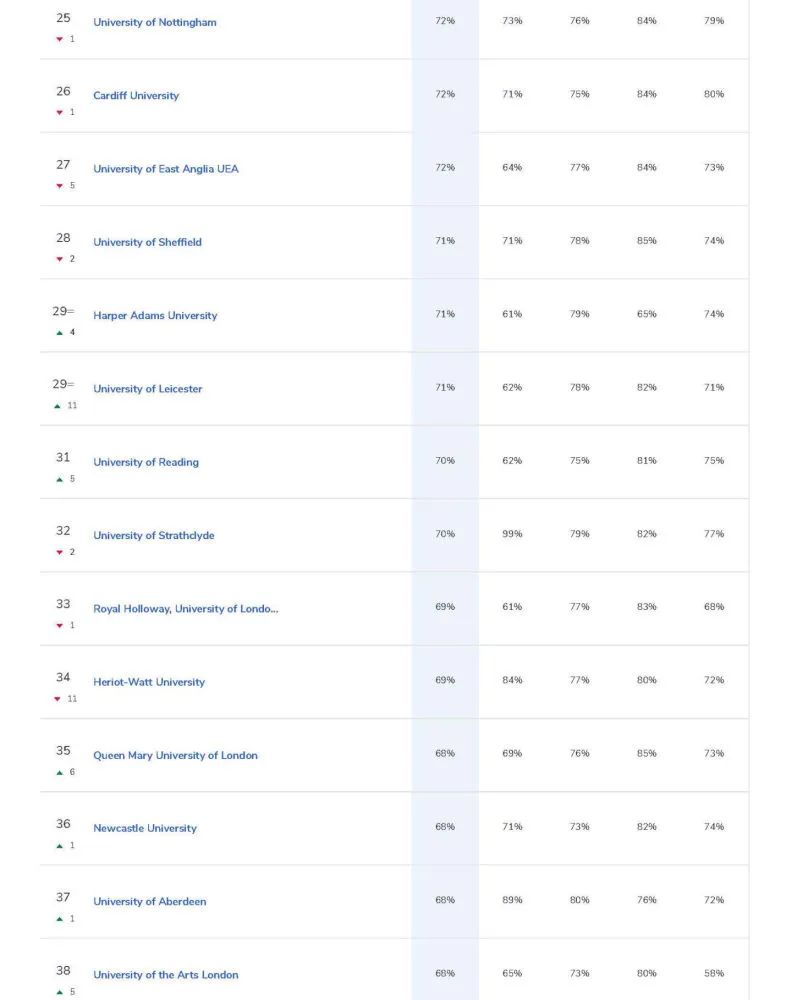The image size is (792, 1000).
Task: Click Strathclyde's 99% score cell
Action: click(512, 534)
